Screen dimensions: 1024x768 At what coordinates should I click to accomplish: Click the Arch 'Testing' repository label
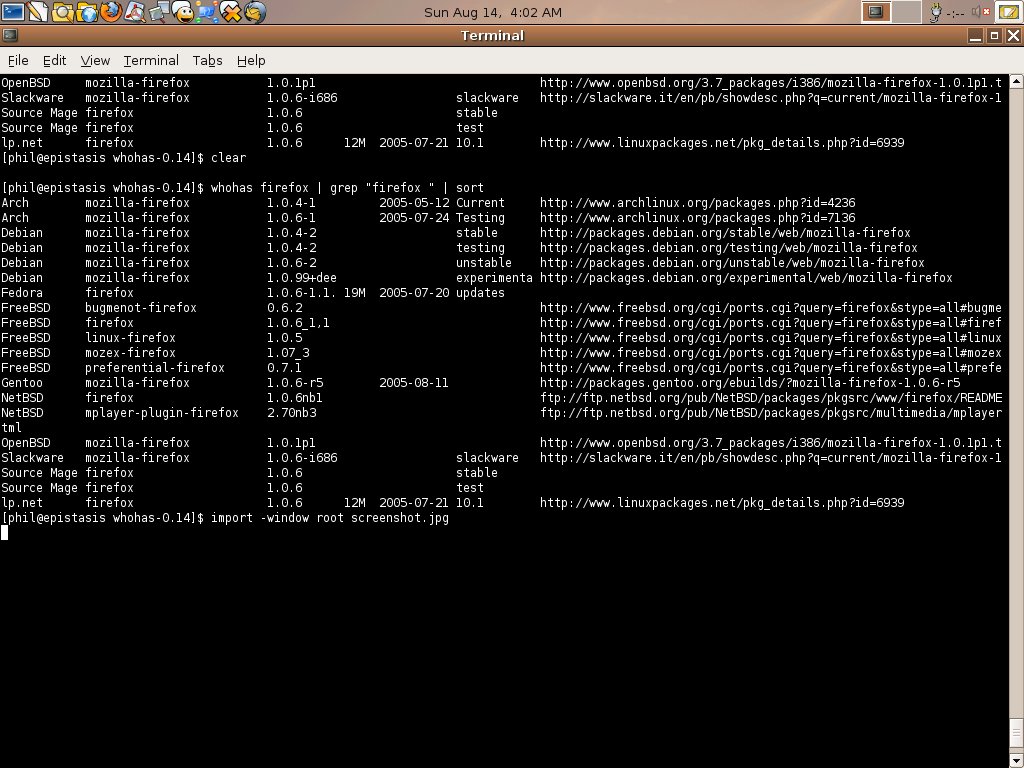[x=480, y=218]
